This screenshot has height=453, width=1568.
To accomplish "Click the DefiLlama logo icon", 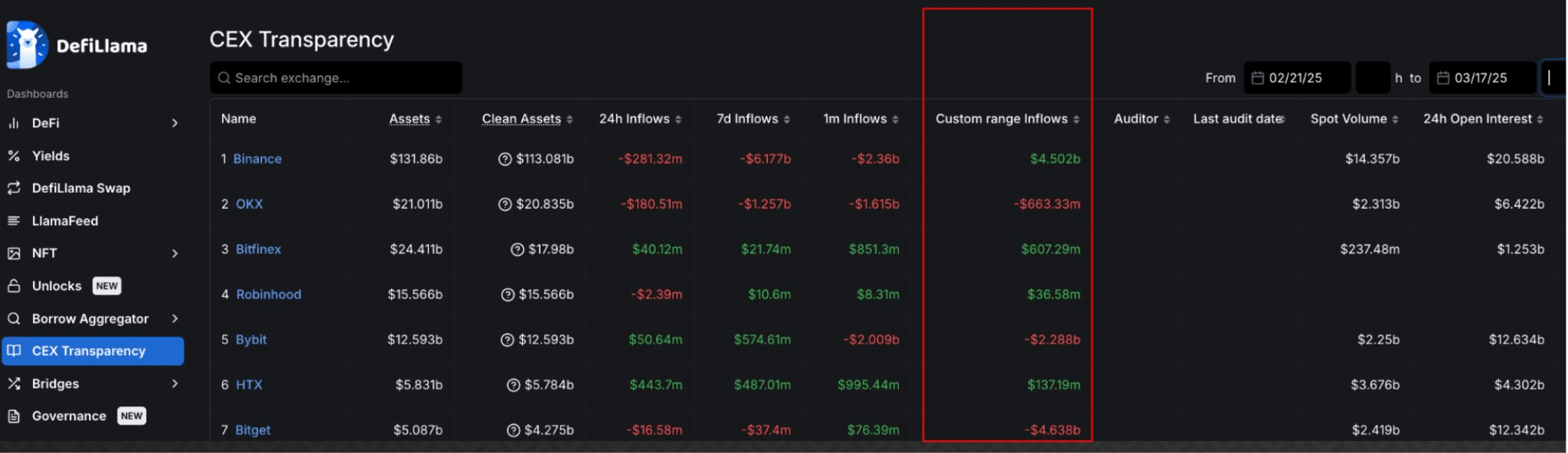I will click(x=27, y=44).
